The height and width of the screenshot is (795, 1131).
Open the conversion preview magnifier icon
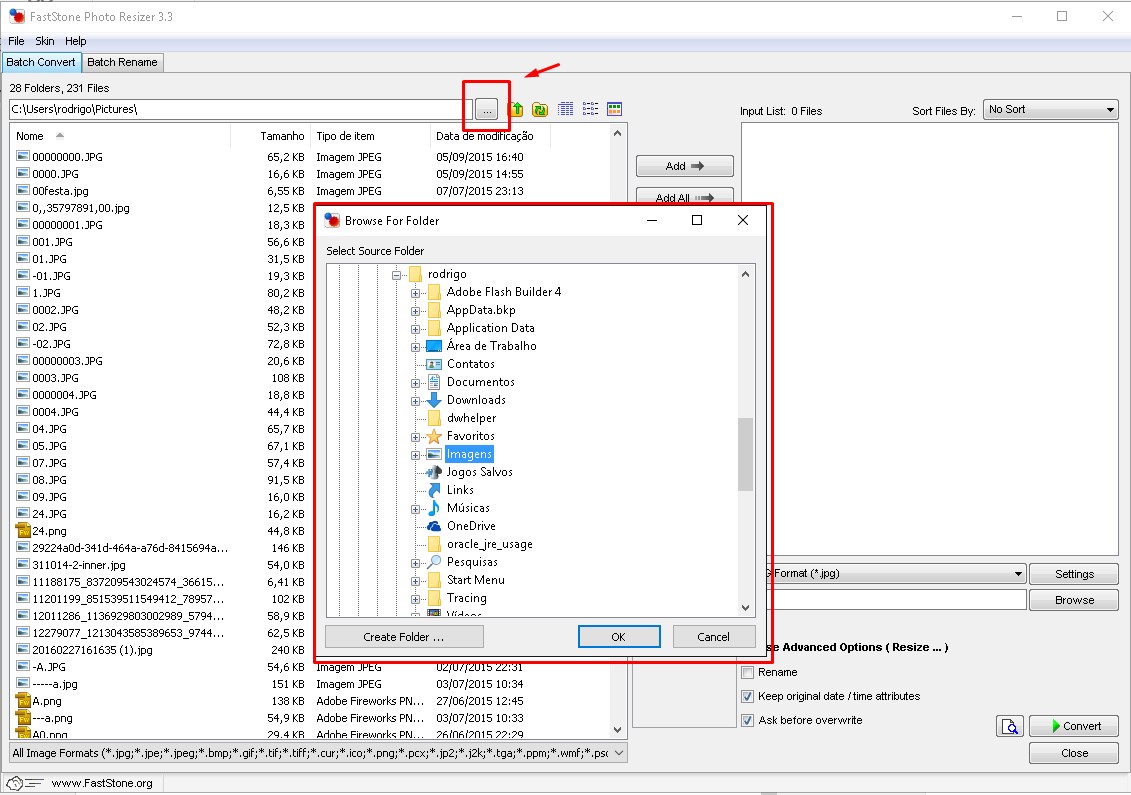(1010, 726)
